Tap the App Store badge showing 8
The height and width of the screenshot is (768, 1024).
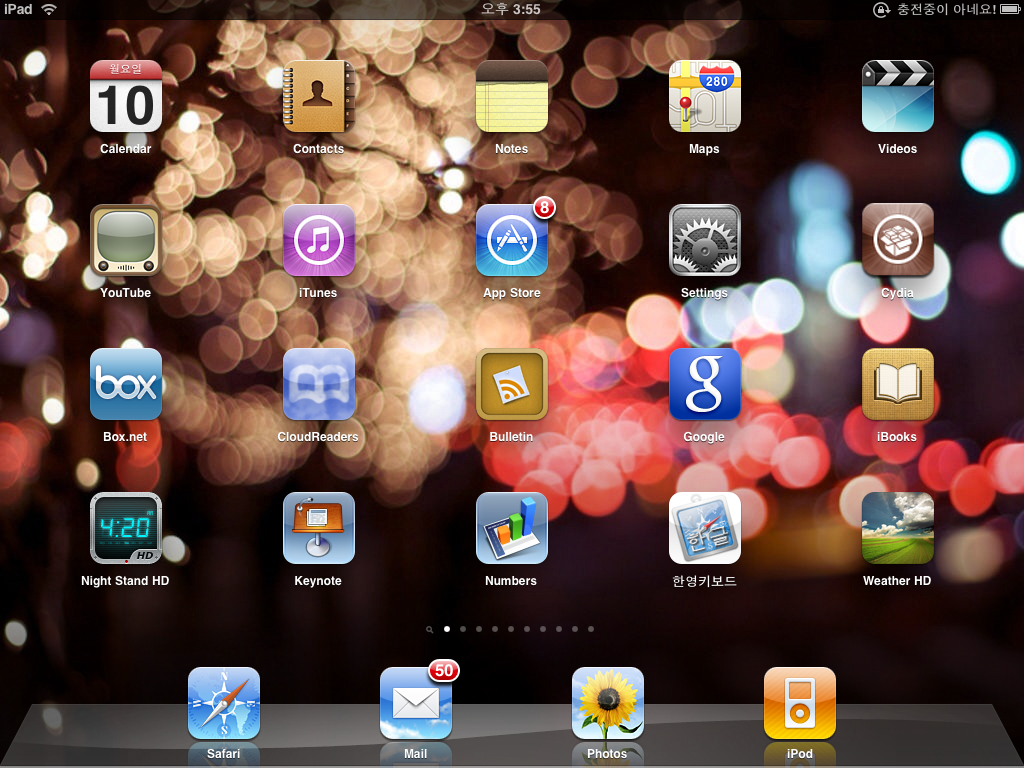pyautogui.click(x=544, y=208)
